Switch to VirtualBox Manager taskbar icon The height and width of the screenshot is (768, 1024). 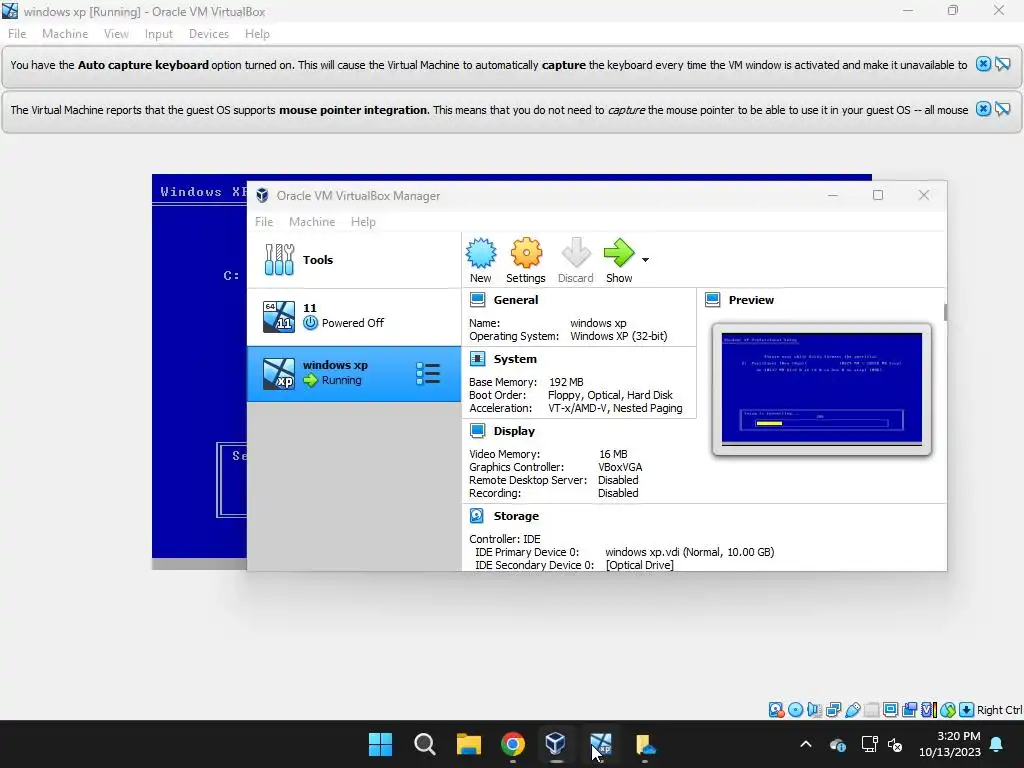point(556,744)
